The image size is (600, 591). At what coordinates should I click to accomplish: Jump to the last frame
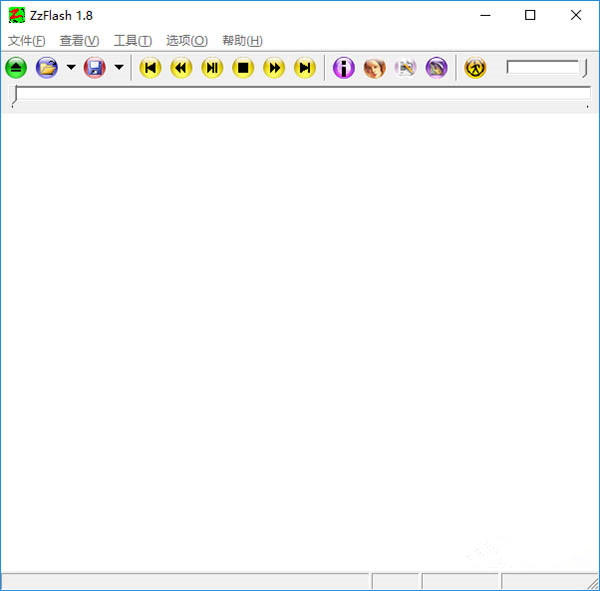(x=305, y=68)
